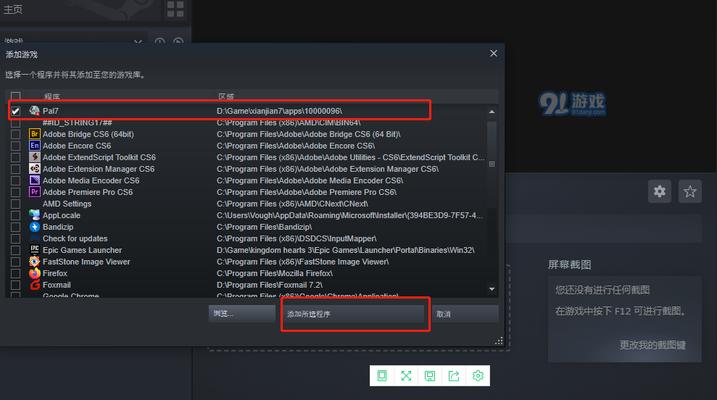
Task: Click the 取消 cancel button
Action: point(465,314)
